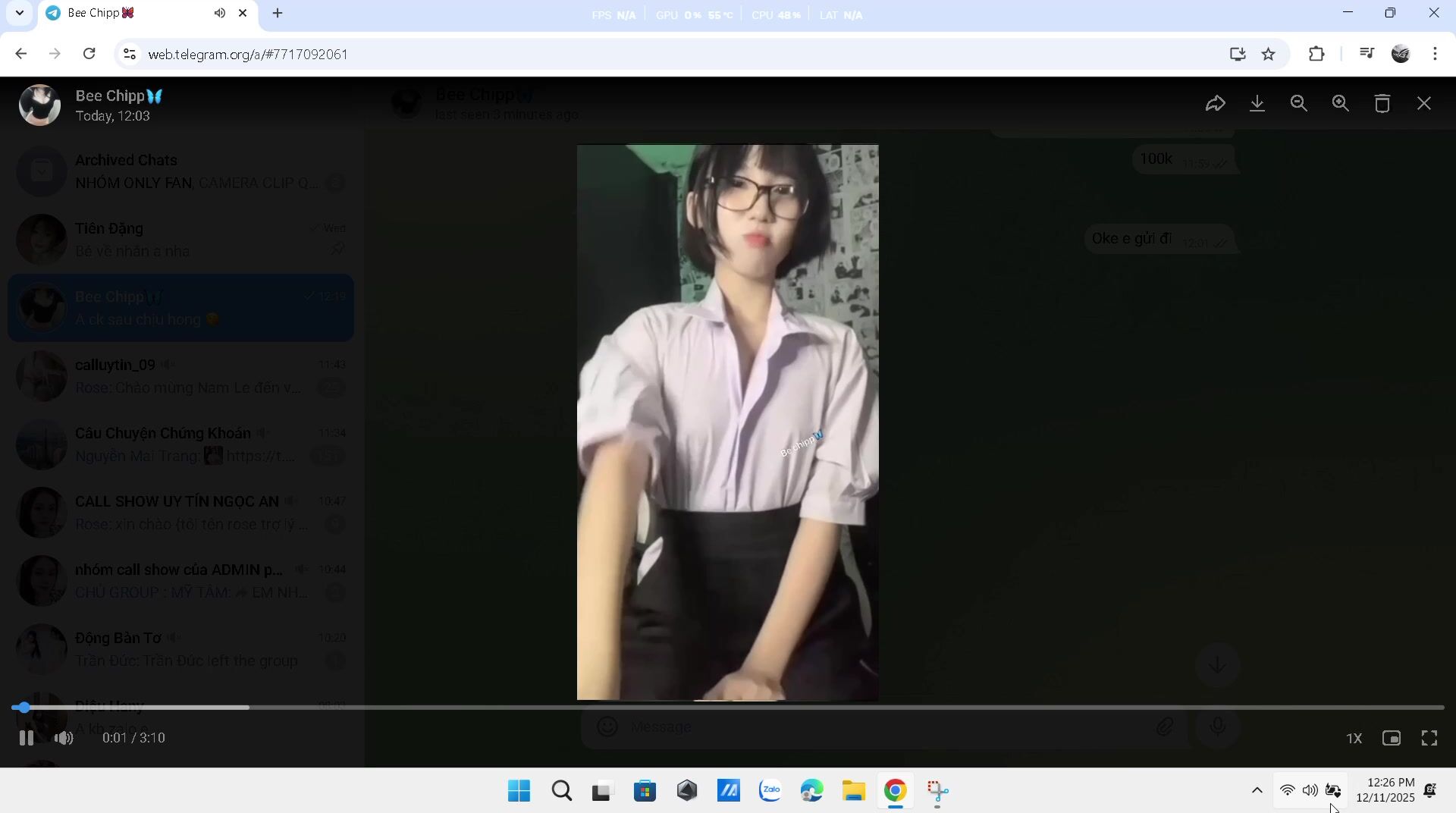Open Windows taskbar search
This screenshot has width=1456, height=813.
[x=562, y=791]
